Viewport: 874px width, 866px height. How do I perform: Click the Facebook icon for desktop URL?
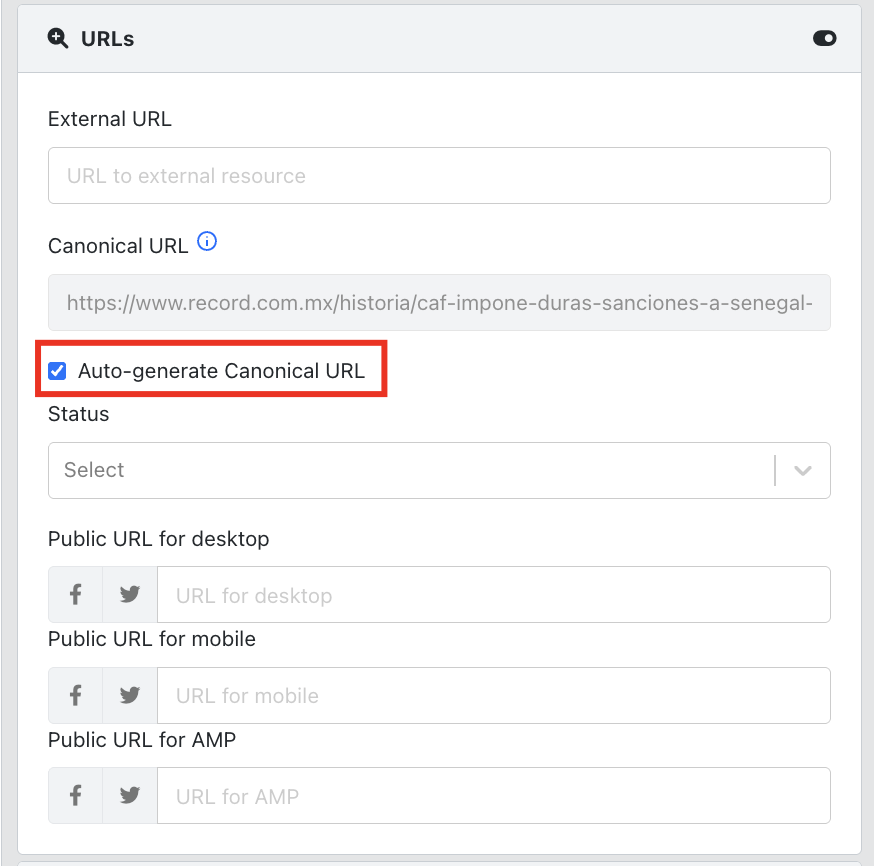point(75,595)
